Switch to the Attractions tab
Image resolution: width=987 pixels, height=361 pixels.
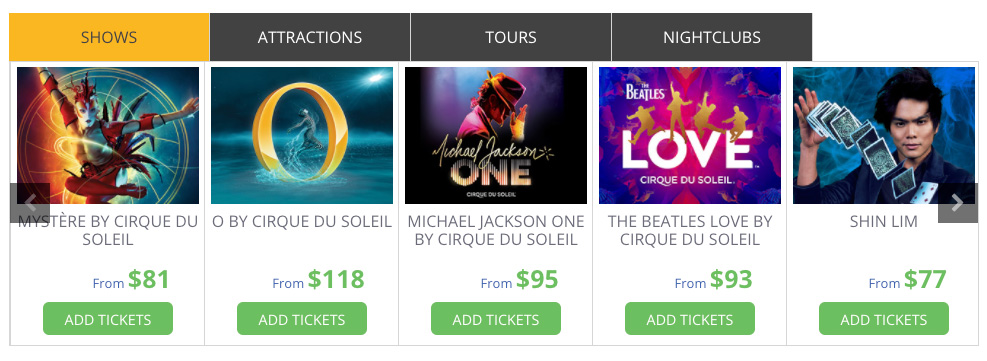point(310,37)
